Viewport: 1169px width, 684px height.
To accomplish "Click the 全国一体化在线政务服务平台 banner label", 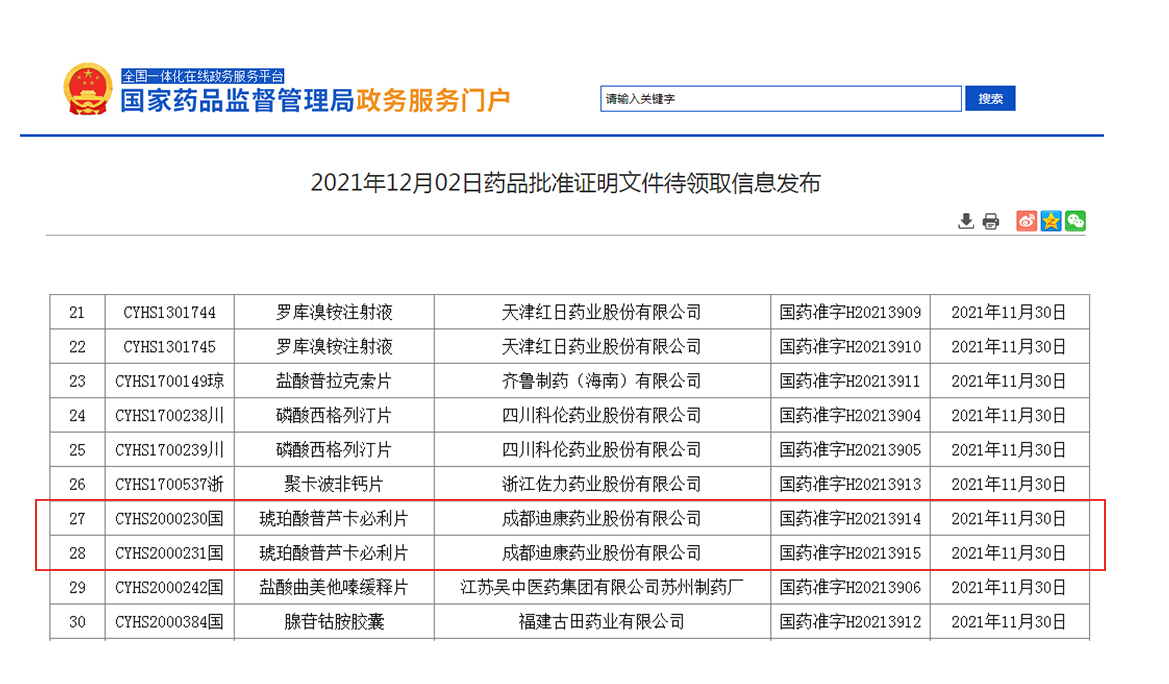I will tap(203, 76).
